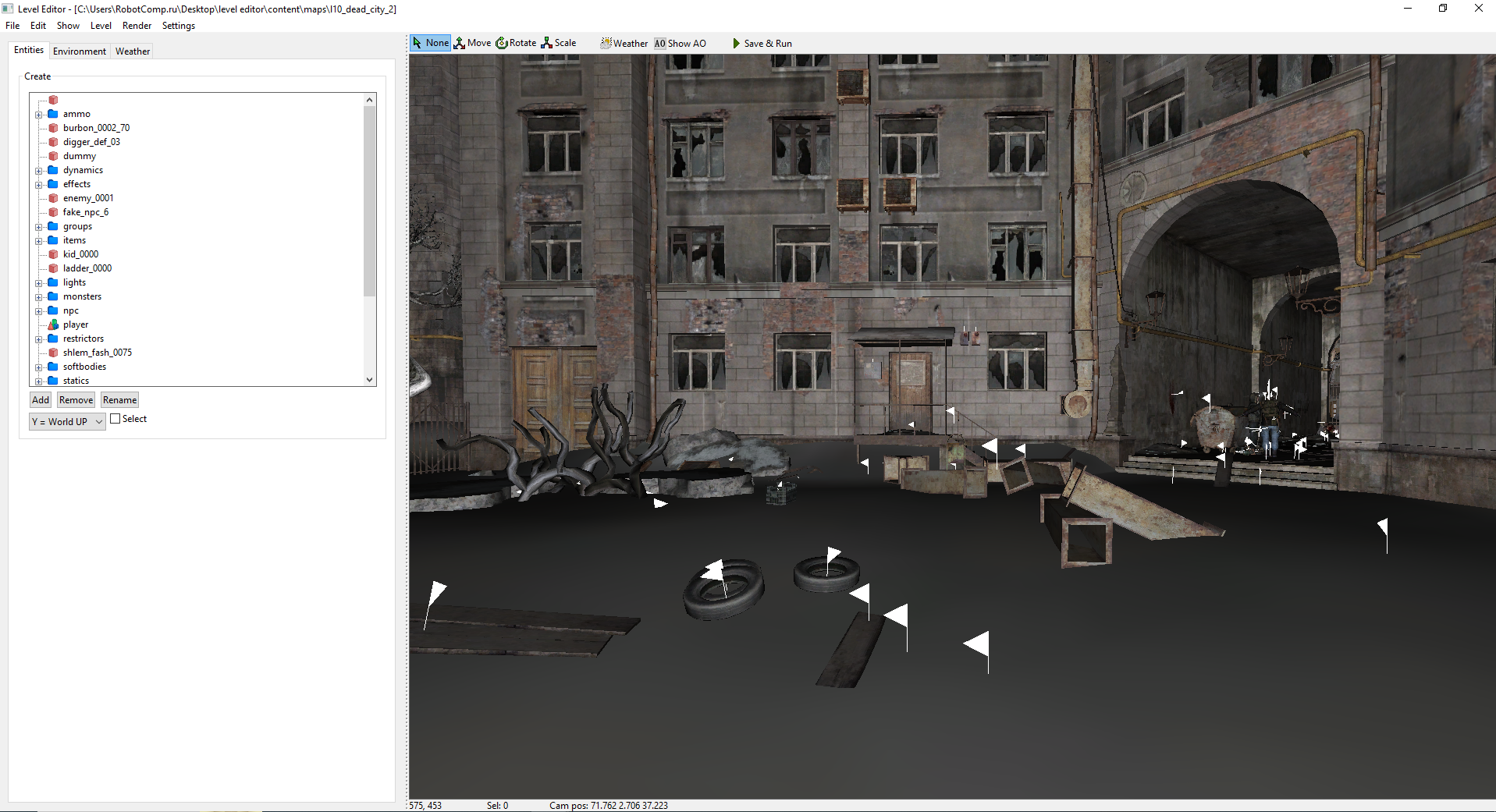Click the Rename button

point(119,400)
